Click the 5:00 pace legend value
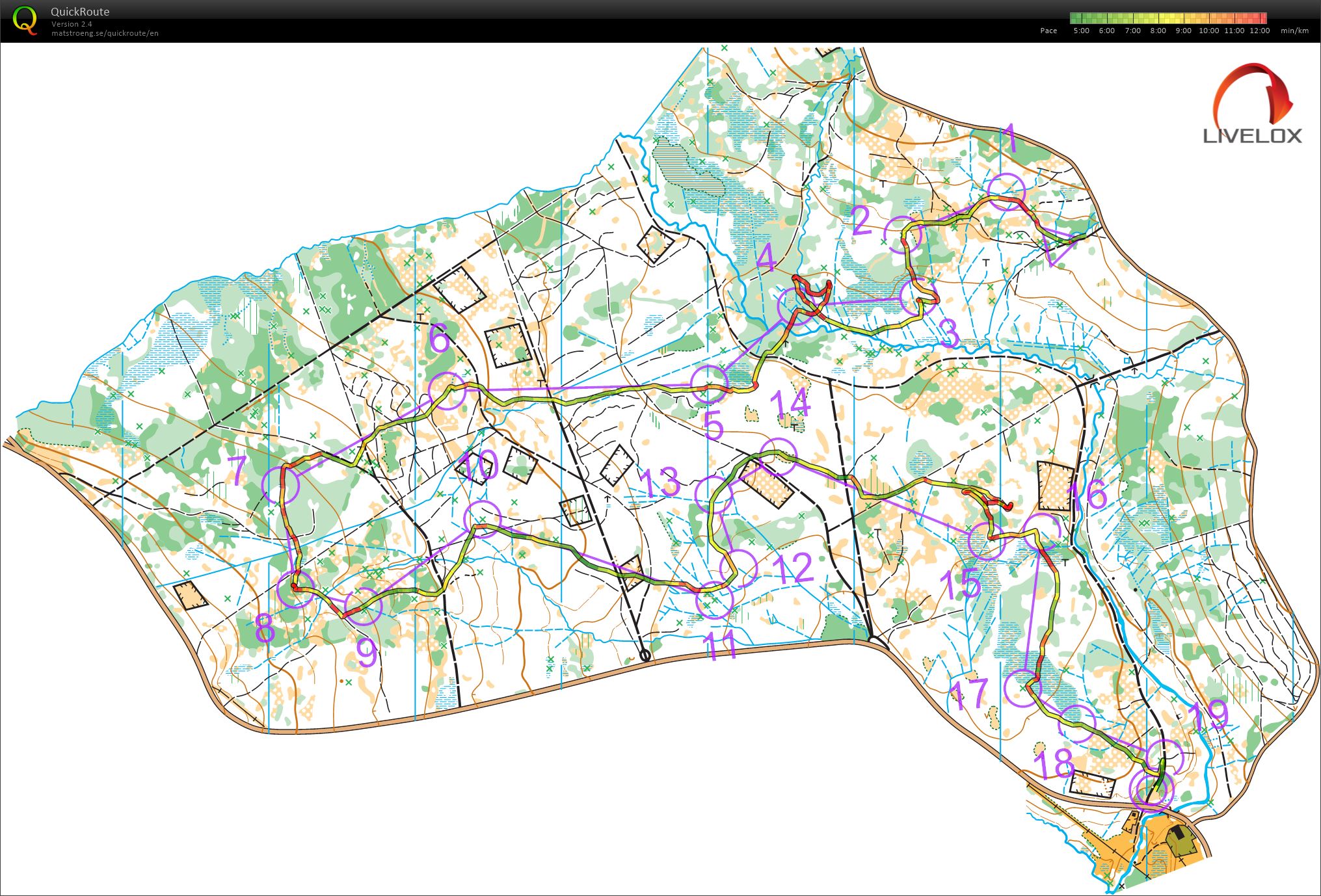 (1081, 31)
